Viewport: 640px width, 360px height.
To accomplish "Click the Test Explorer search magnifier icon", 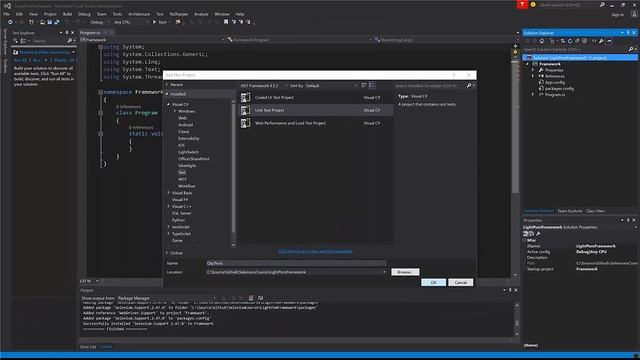I will [x=69, y=41].
